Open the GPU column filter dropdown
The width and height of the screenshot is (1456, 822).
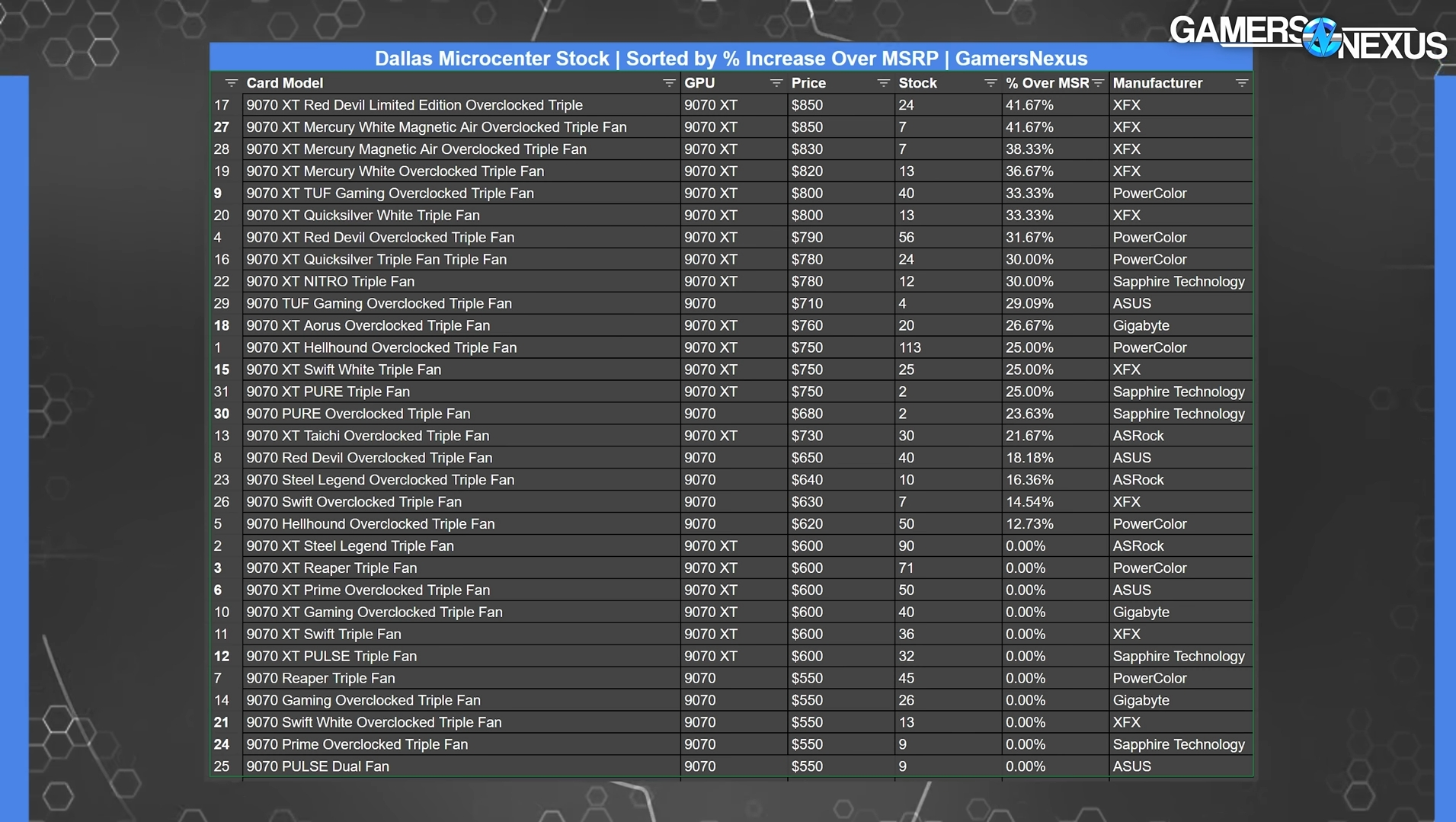776,83
